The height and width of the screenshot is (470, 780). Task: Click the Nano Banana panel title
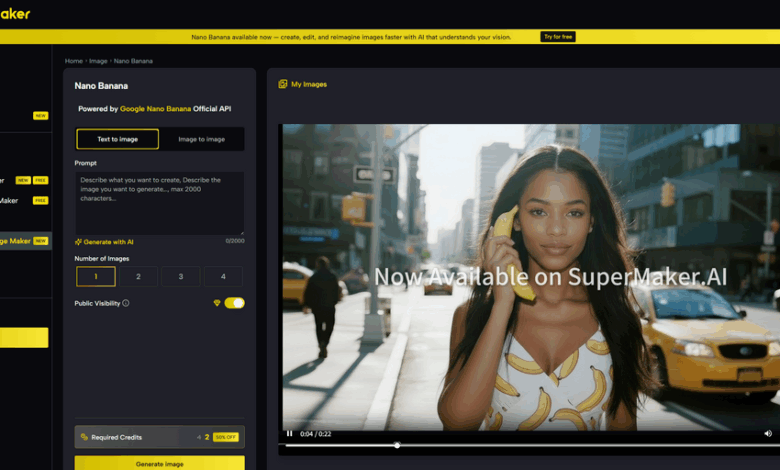click(101, 86)
